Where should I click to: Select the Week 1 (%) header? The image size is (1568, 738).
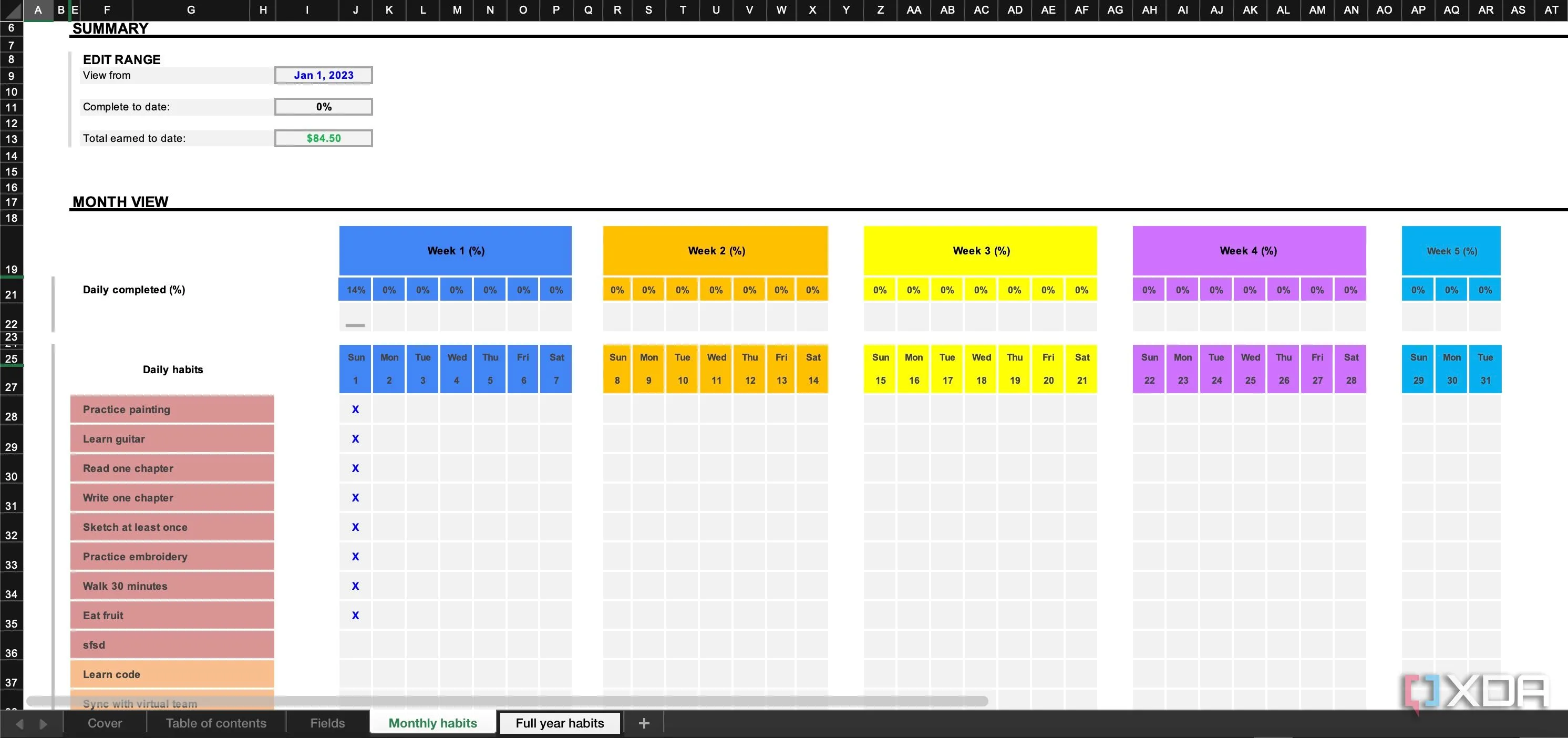pyautogui.click(x=455, y=251)
